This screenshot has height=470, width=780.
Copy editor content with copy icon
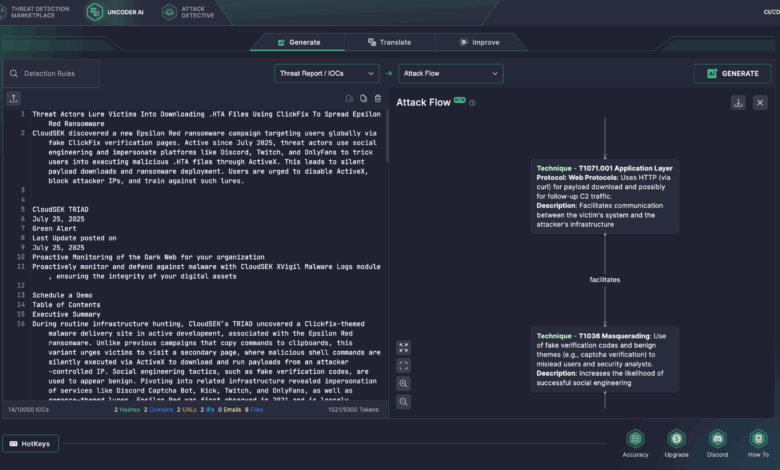[x=364, y=98]
